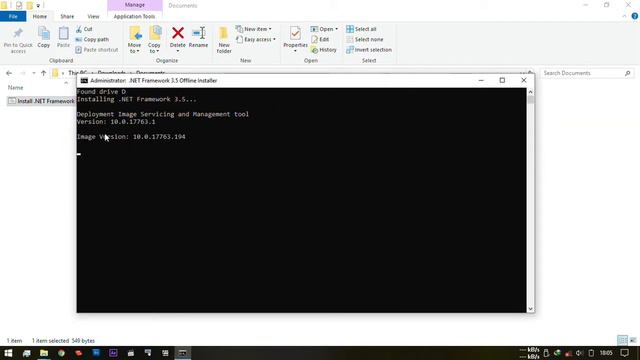This screenshot has height=360, width=640.
Task: Open the Move to dropdown
Action: point(134,48)
